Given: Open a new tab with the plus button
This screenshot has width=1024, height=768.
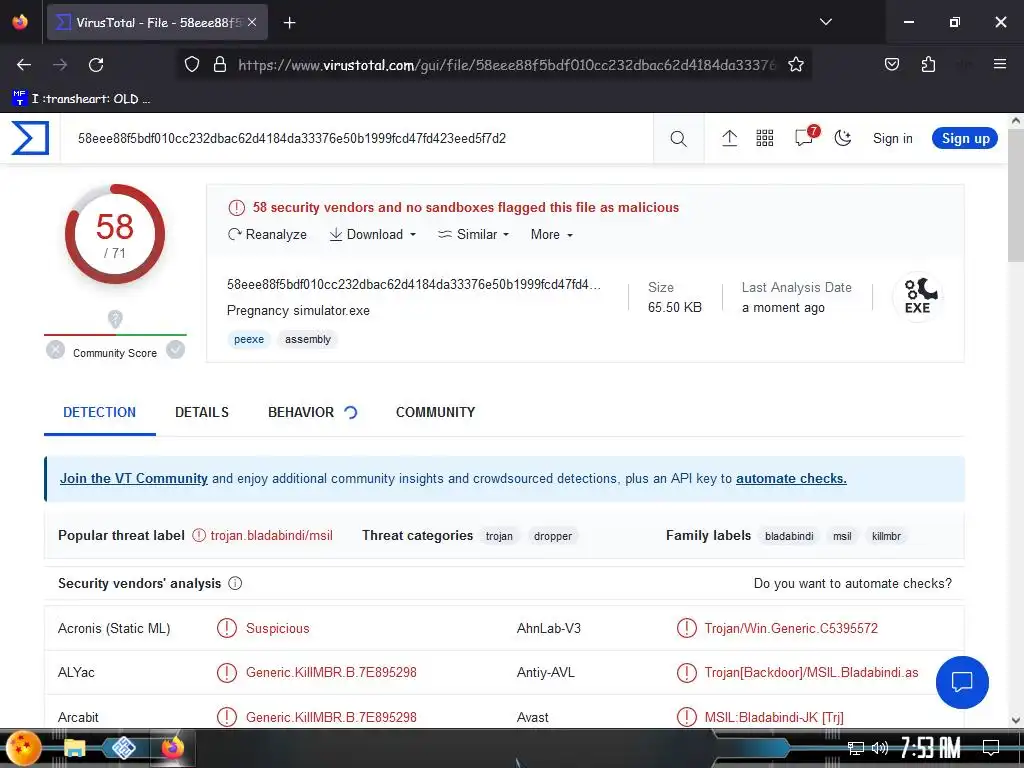Looking at the screenshot, I should [289, 23].
